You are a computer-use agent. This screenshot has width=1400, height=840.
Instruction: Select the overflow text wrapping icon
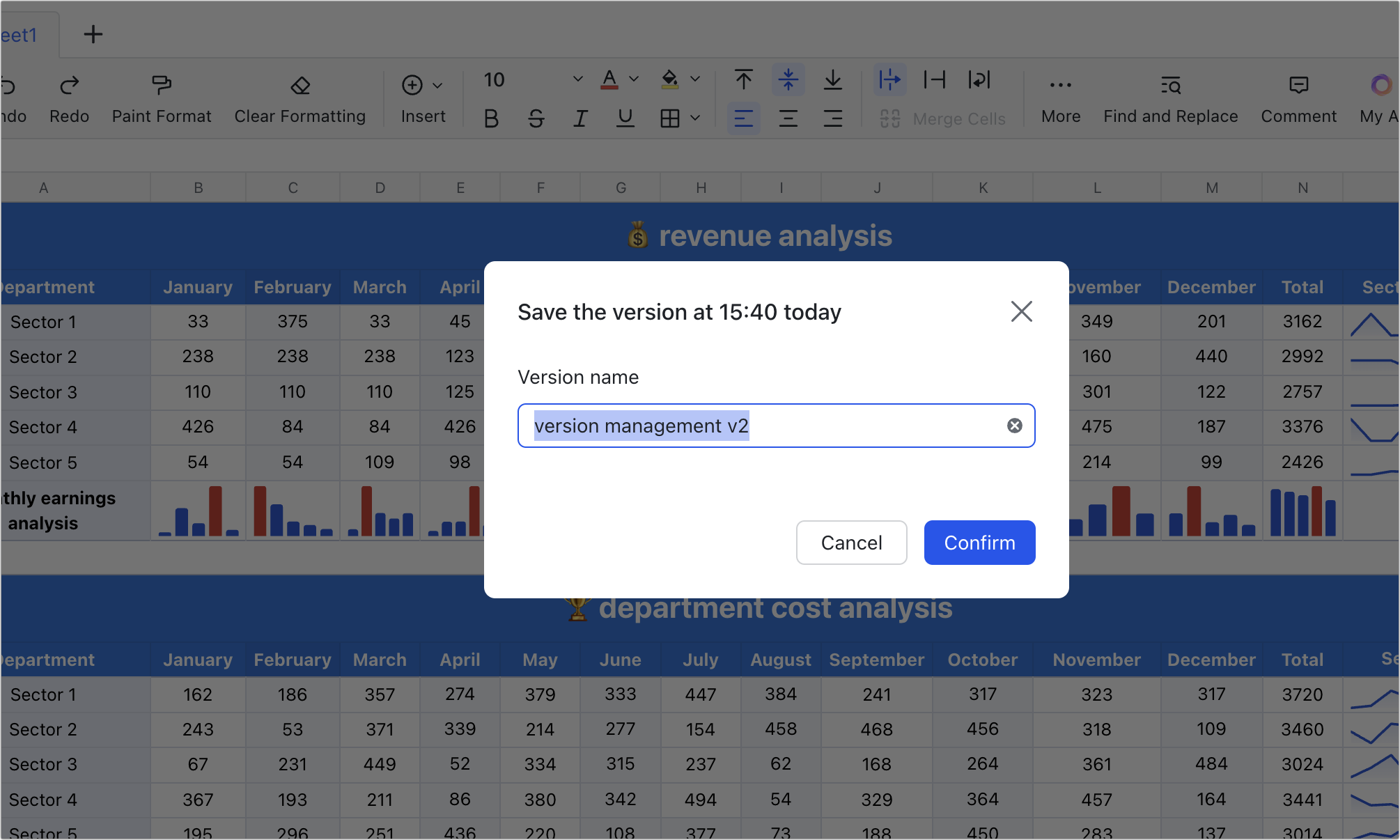[890, 79]
